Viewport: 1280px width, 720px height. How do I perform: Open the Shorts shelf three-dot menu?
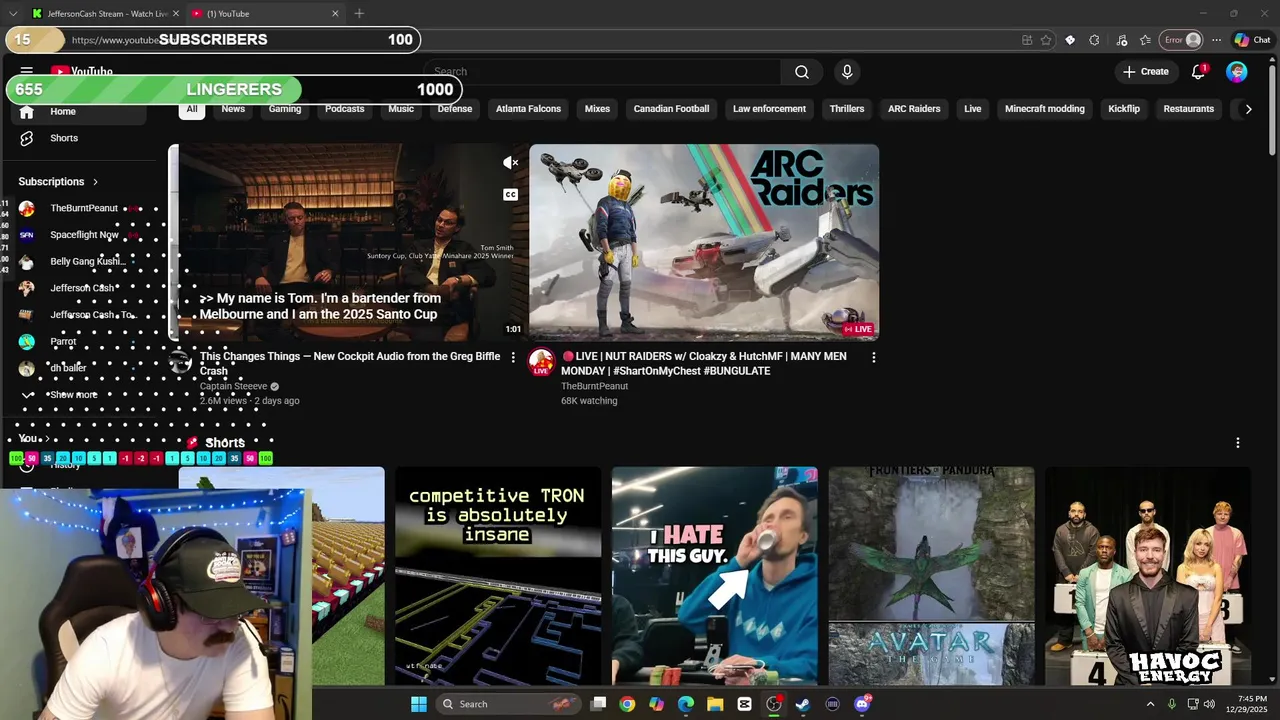click(x=1237, y=442)
